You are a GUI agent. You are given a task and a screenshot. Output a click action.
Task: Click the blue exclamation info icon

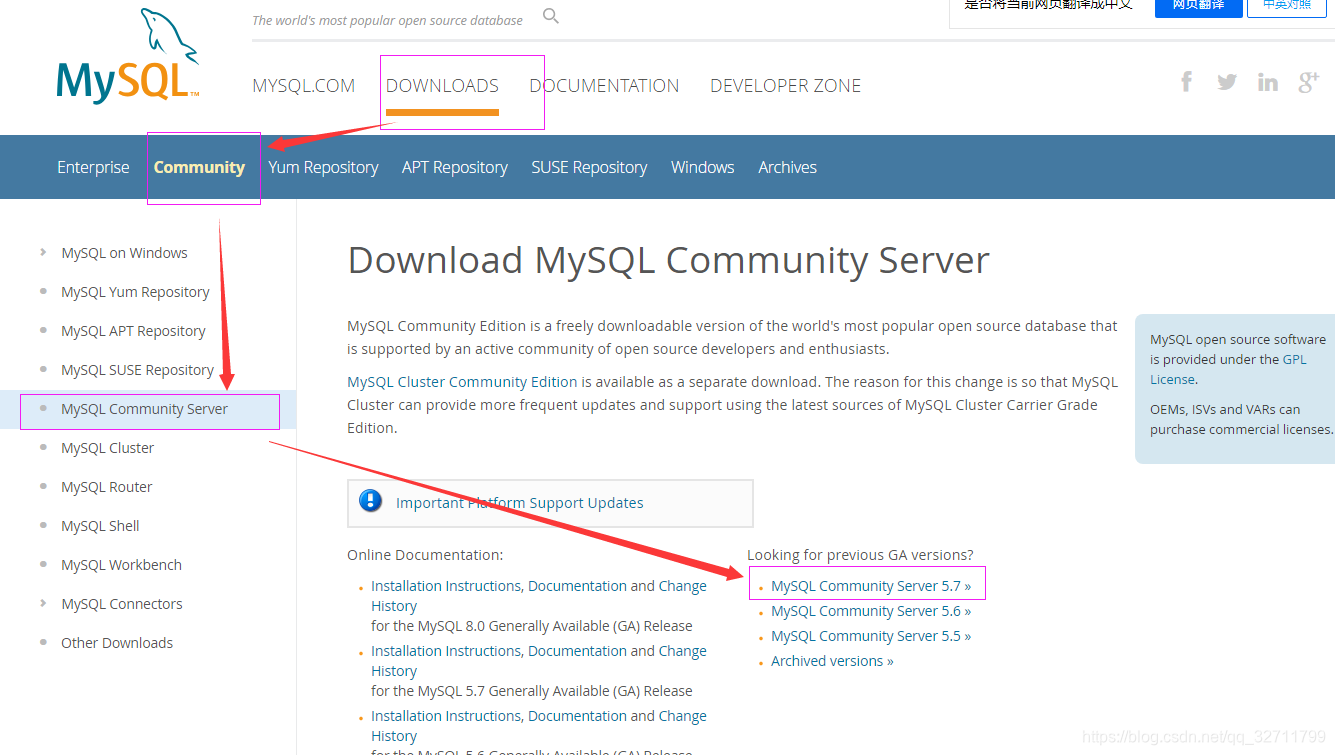[x=371, y=501]
